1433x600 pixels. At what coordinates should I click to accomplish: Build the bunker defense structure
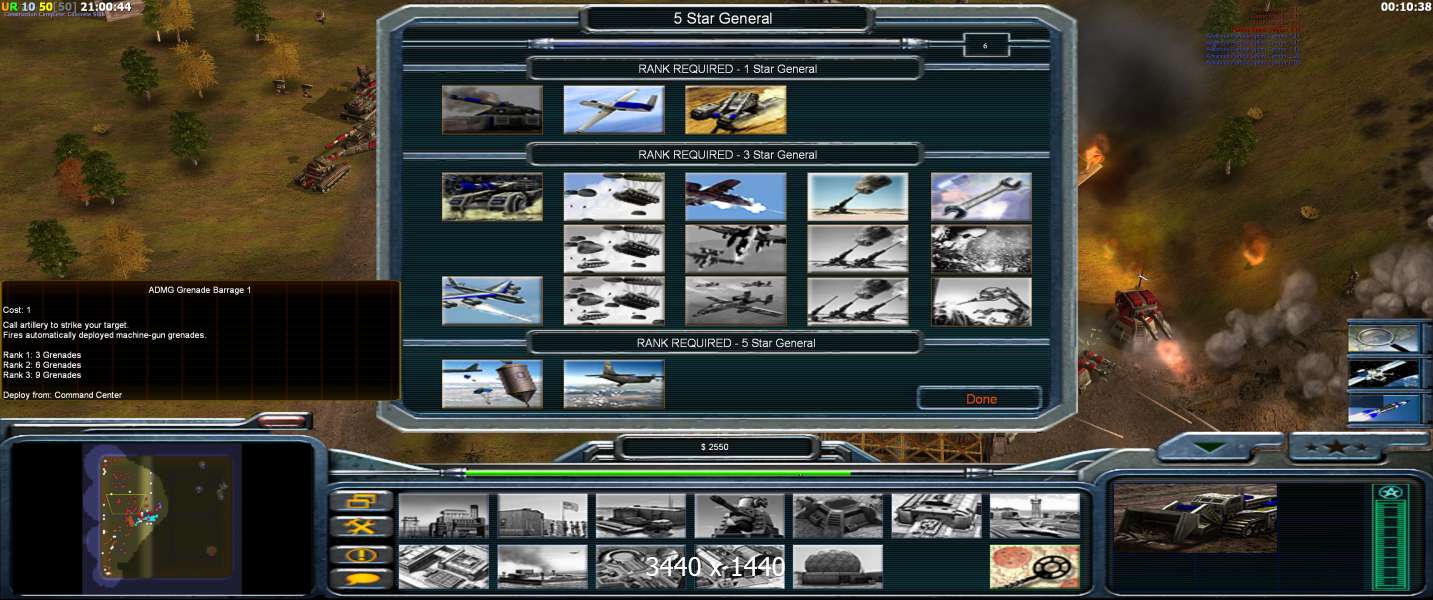pyautogui.click(x=838, y=515)
